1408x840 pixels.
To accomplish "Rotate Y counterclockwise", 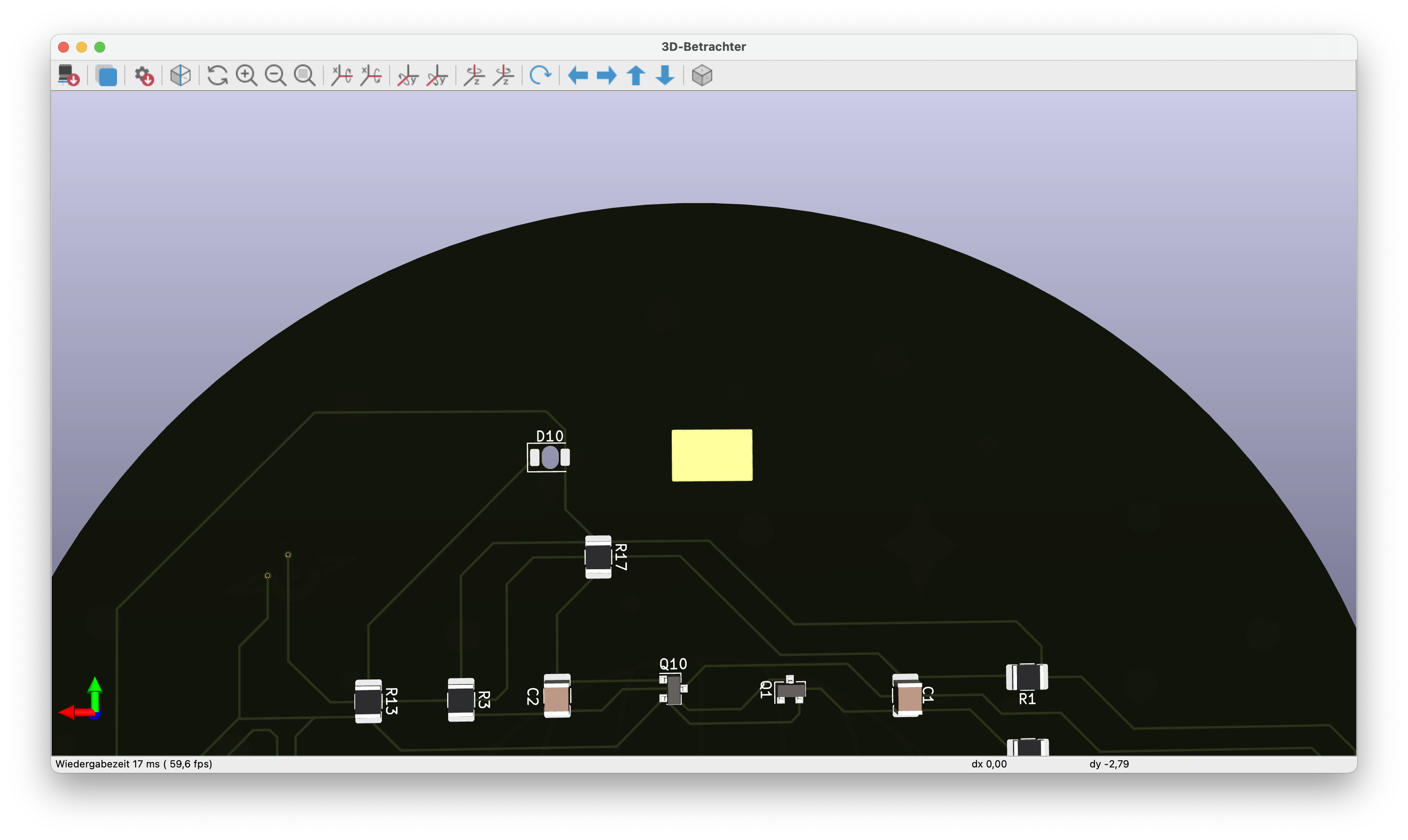I will [437, 75].
